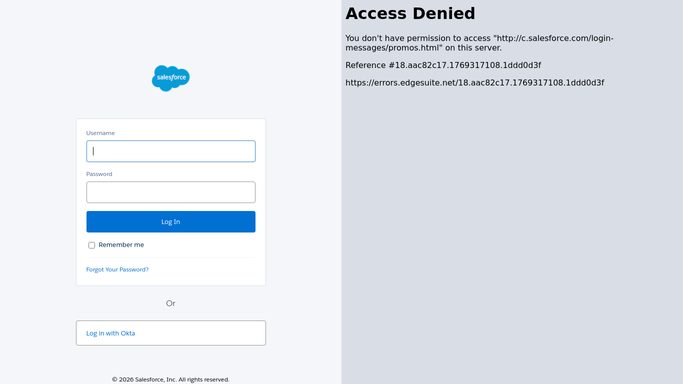Click the Access Denied heading
The width and height of the screenshot is (683, 384).
[410, 13]
